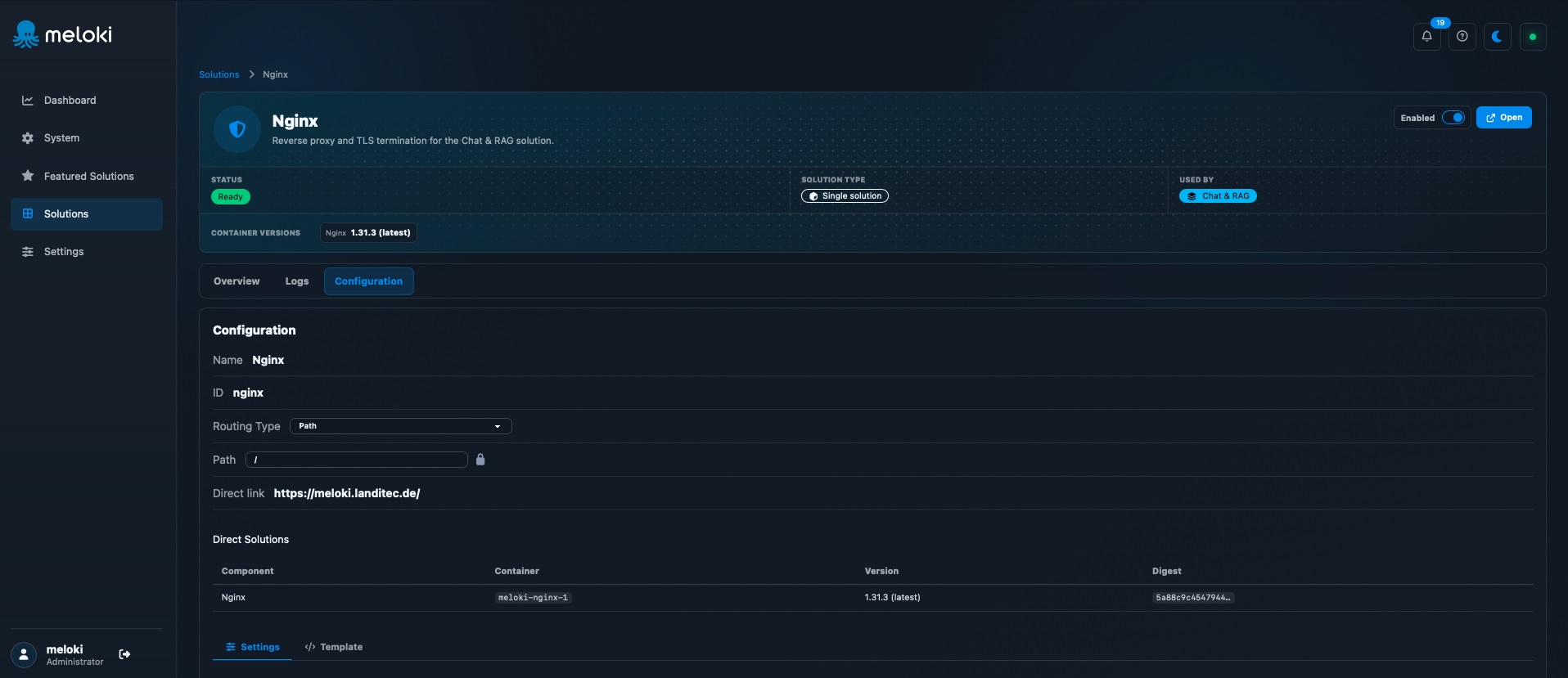Click the Container column header
The width and height of the screenshot is (1568, 678).
pos(517,572)
